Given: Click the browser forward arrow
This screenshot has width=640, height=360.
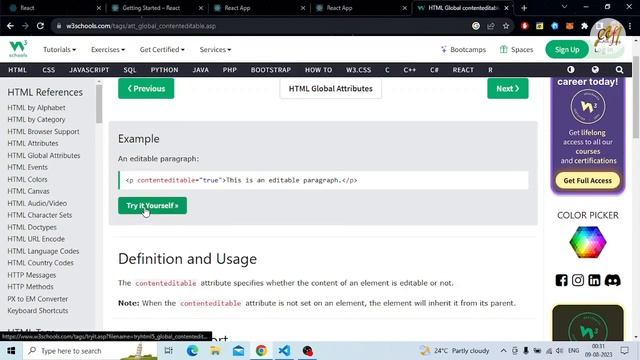Looking at the screenshot, I should [25, 26].
